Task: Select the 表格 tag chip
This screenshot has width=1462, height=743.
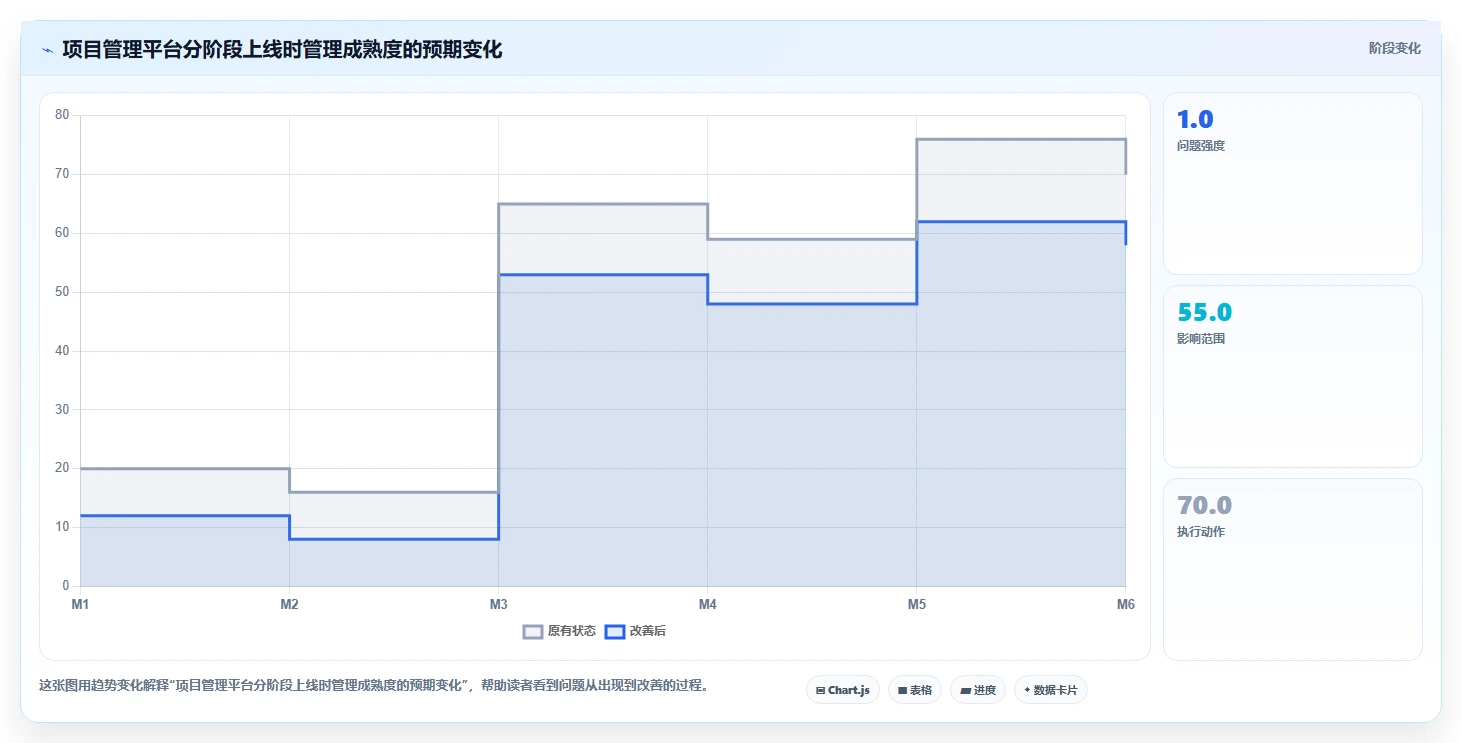Action: 915,690
